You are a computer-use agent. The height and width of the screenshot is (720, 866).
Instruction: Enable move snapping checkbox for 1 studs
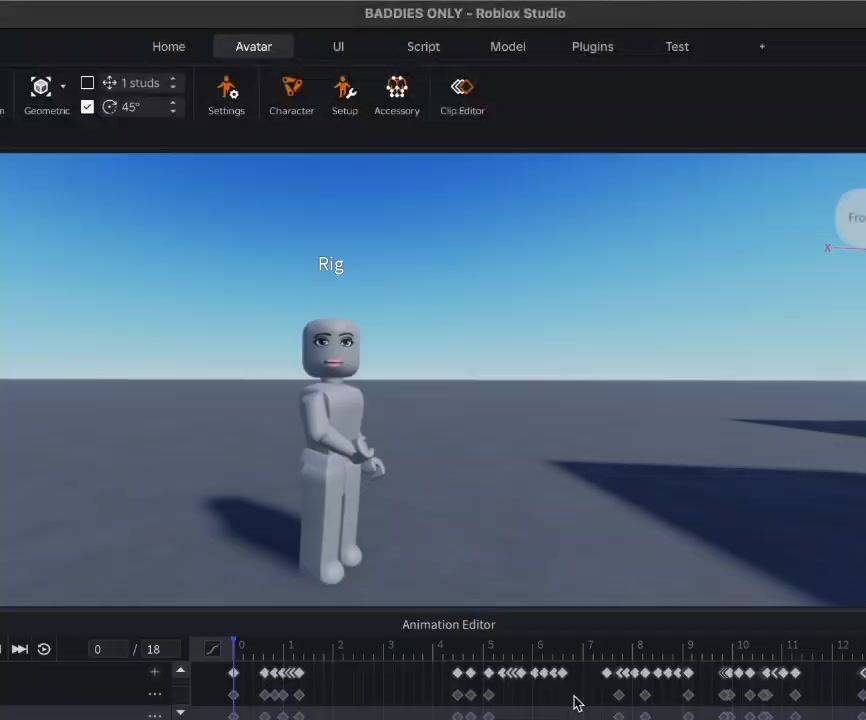pos(87,83)
